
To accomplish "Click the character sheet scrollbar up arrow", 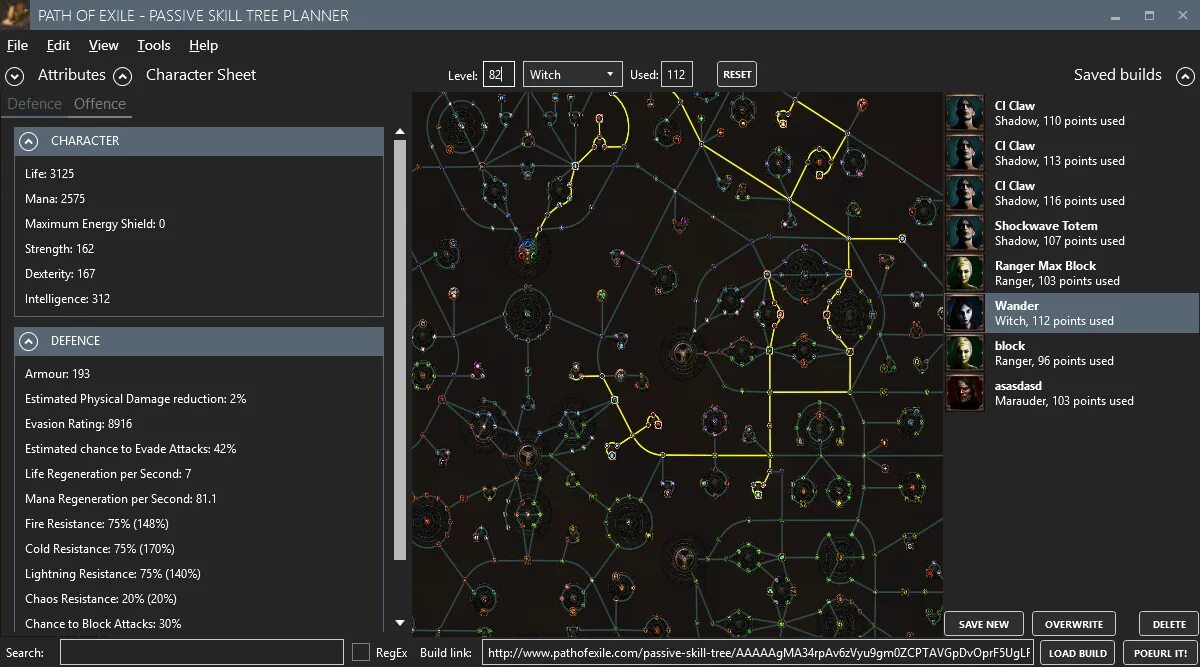I will click(x=400, y=132).
